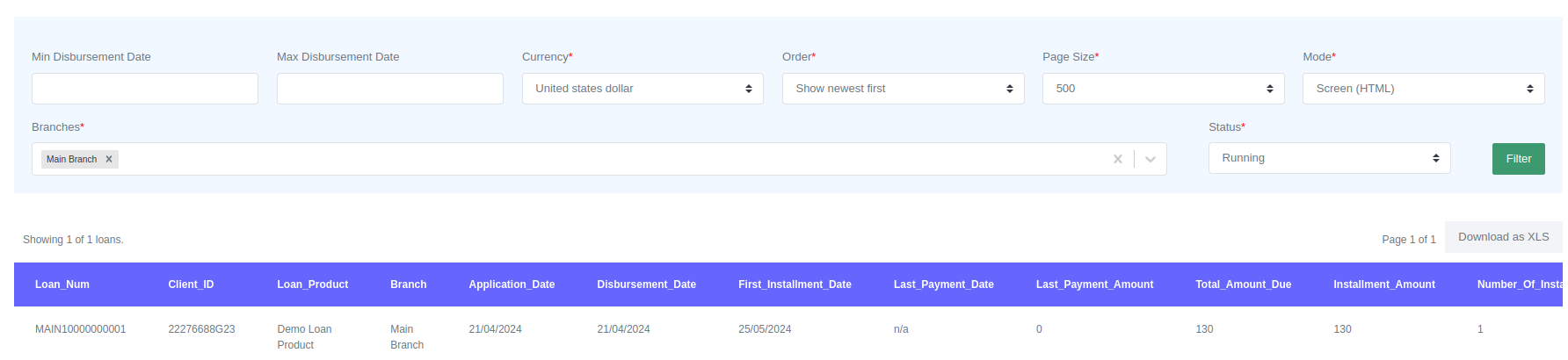The image size is (1568, 360).
Task: Open the Mode dropdown
Action: pyautogui.click(x=1423, y=89)
